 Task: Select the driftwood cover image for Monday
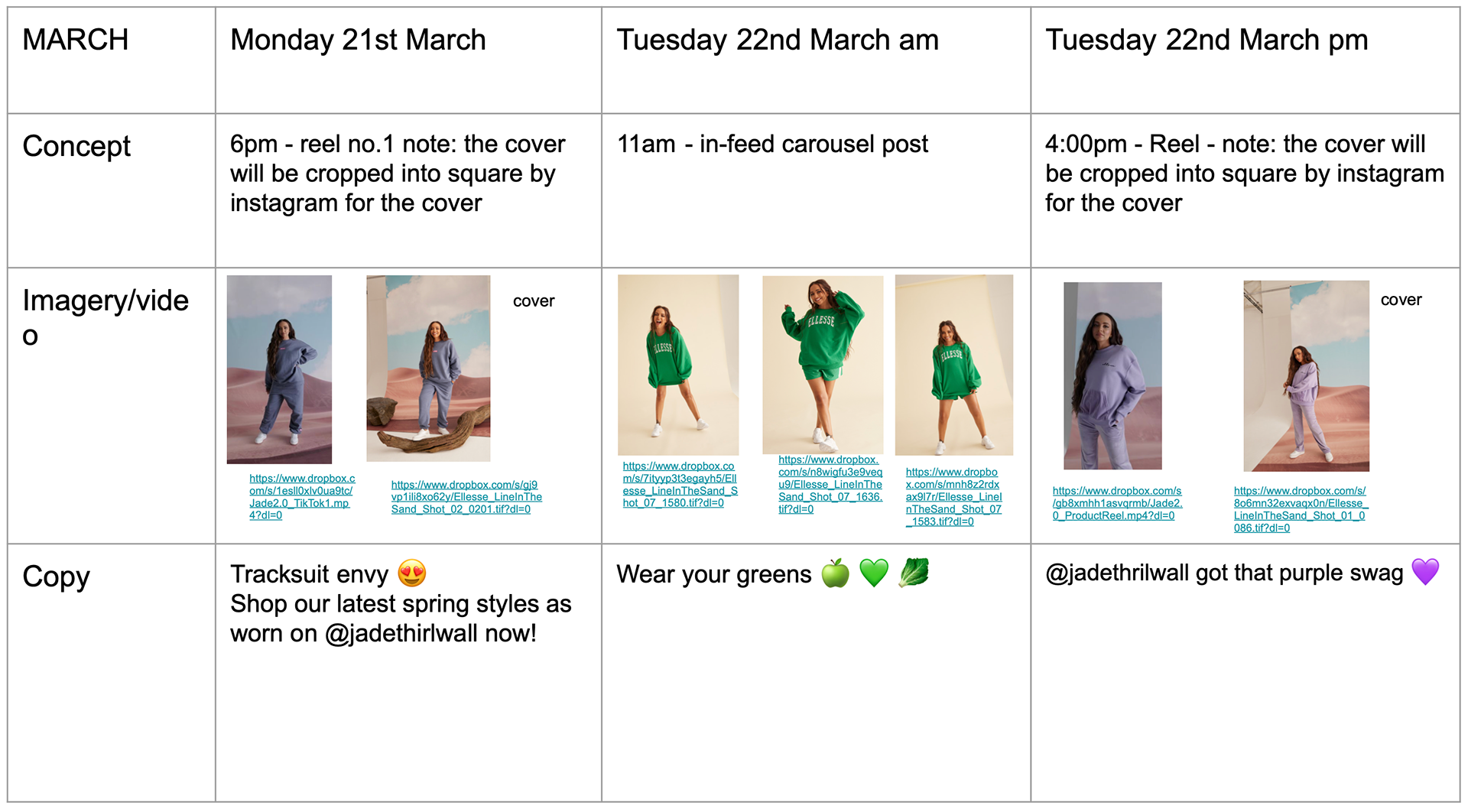coord(428,369)
